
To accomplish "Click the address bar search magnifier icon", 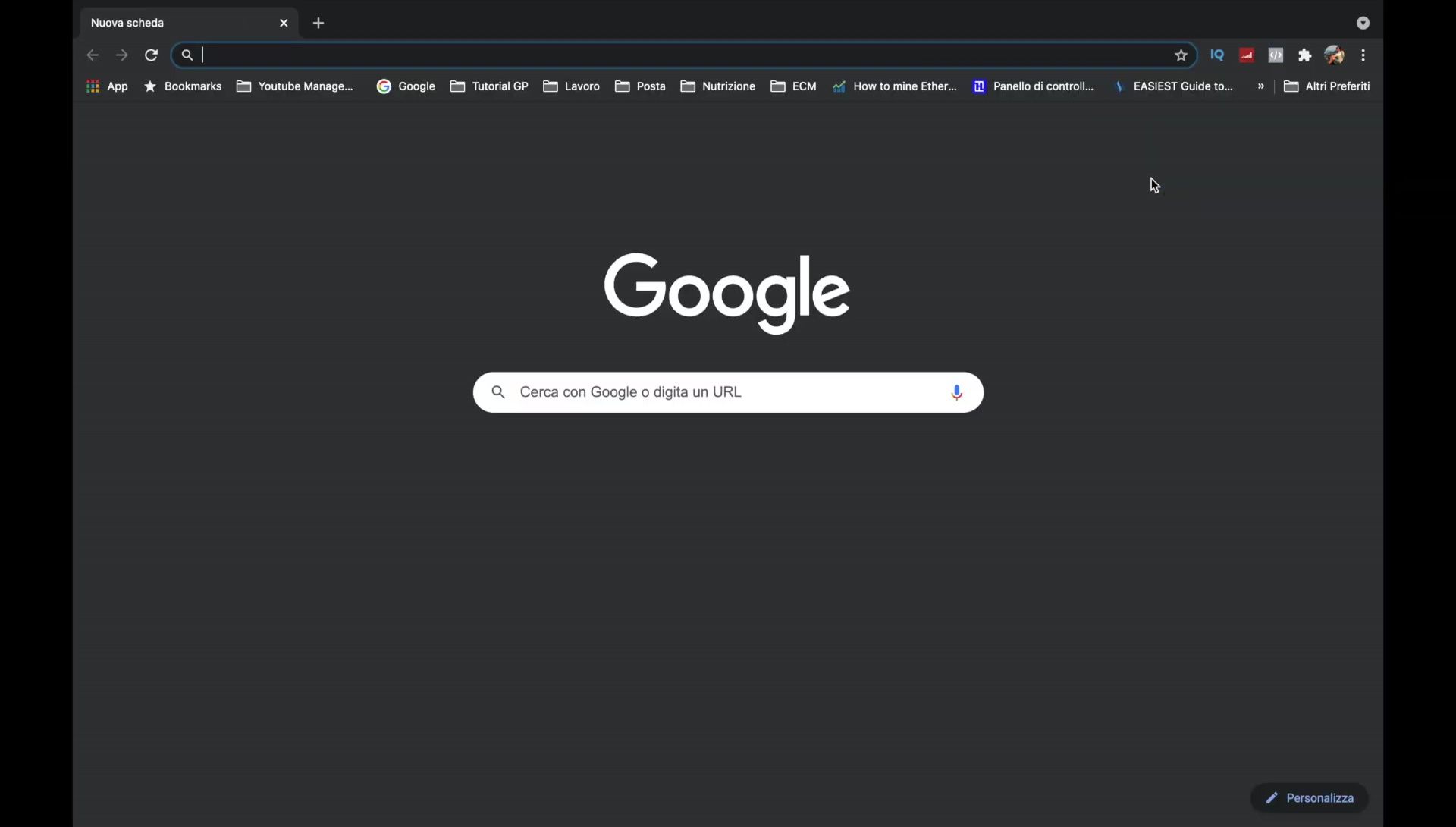I will pos(187,55).
